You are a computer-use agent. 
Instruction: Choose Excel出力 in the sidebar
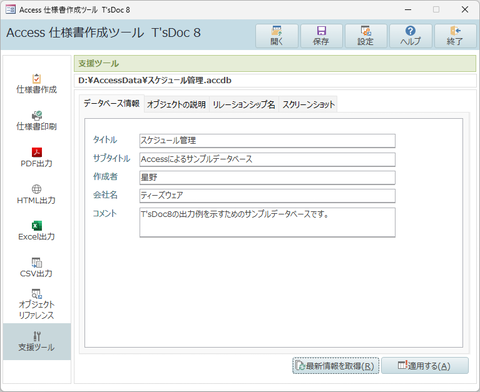click(37, 231)
